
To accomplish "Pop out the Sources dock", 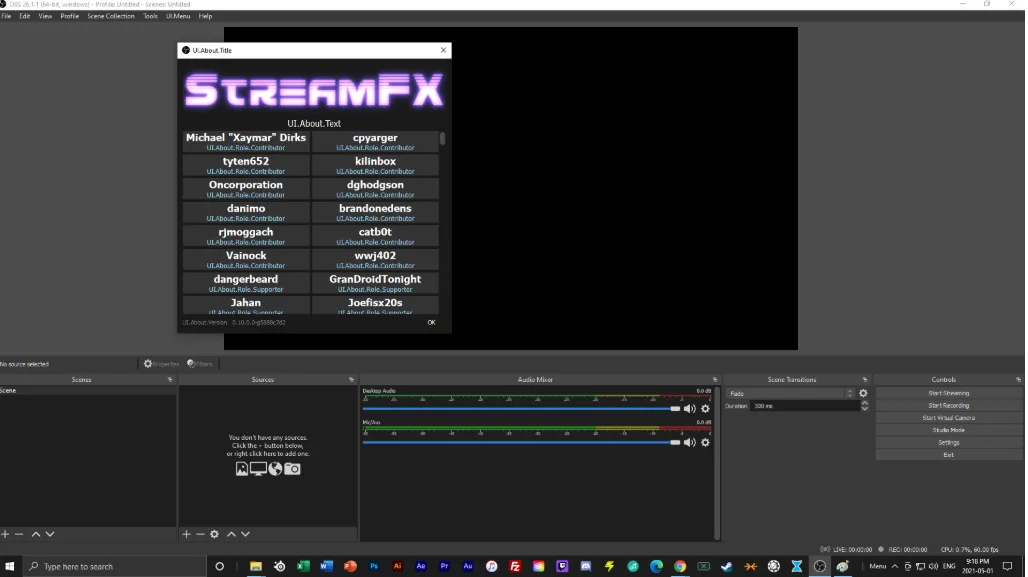I will point(351,380).
